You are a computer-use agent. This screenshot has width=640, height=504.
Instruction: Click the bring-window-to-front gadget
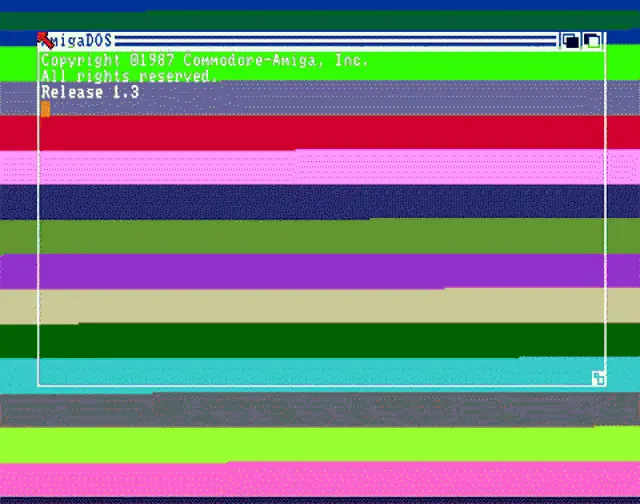click(592, 41)
